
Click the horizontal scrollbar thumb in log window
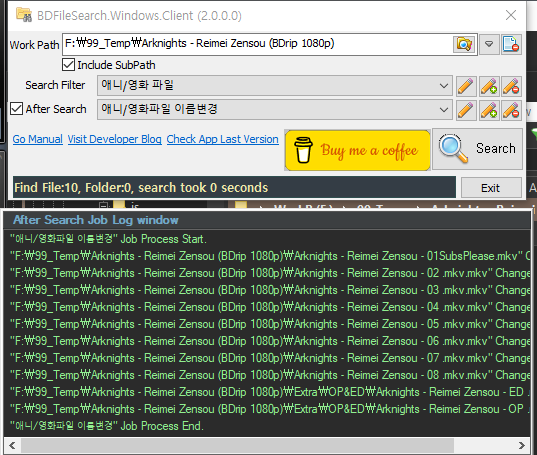pyautogui.click(x=237, y=445)
